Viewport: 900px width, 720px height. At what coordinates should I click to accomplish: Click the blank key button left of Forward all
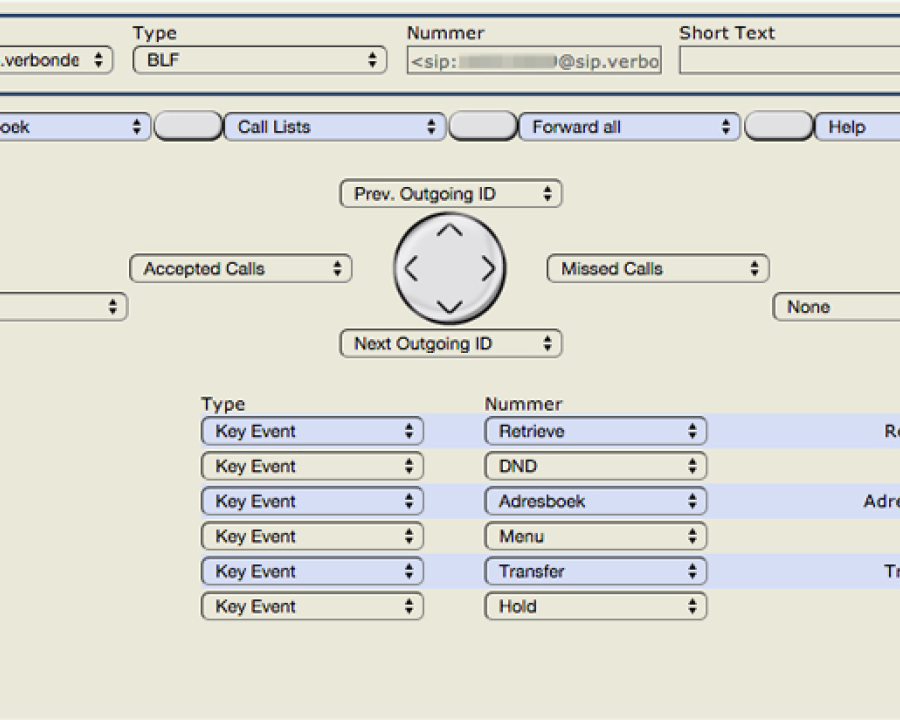click(482, 127)
